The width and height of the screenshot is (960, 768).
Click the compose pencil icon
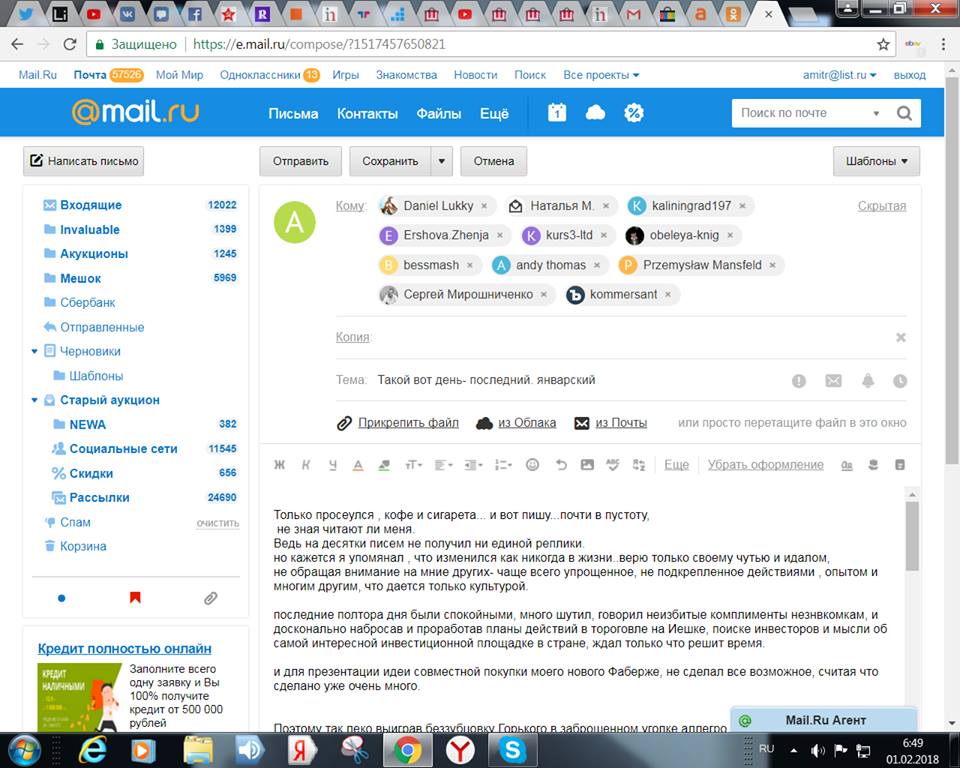click(x=37, y=160)
